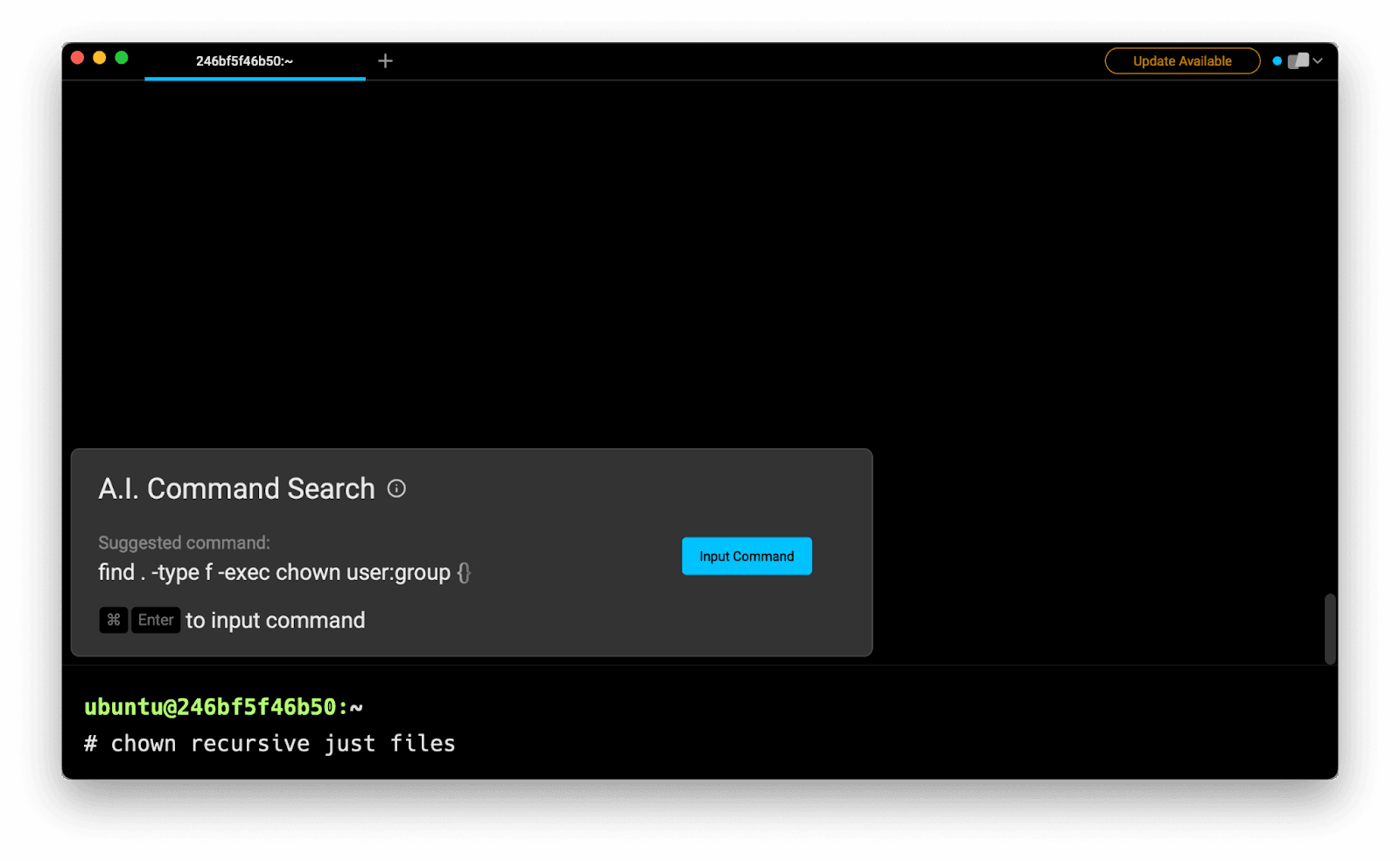The image size is (1400, 861).
Task: Click the user avatar icon in the title bar
Action: pyautogui.click(x=1298, y=60)
